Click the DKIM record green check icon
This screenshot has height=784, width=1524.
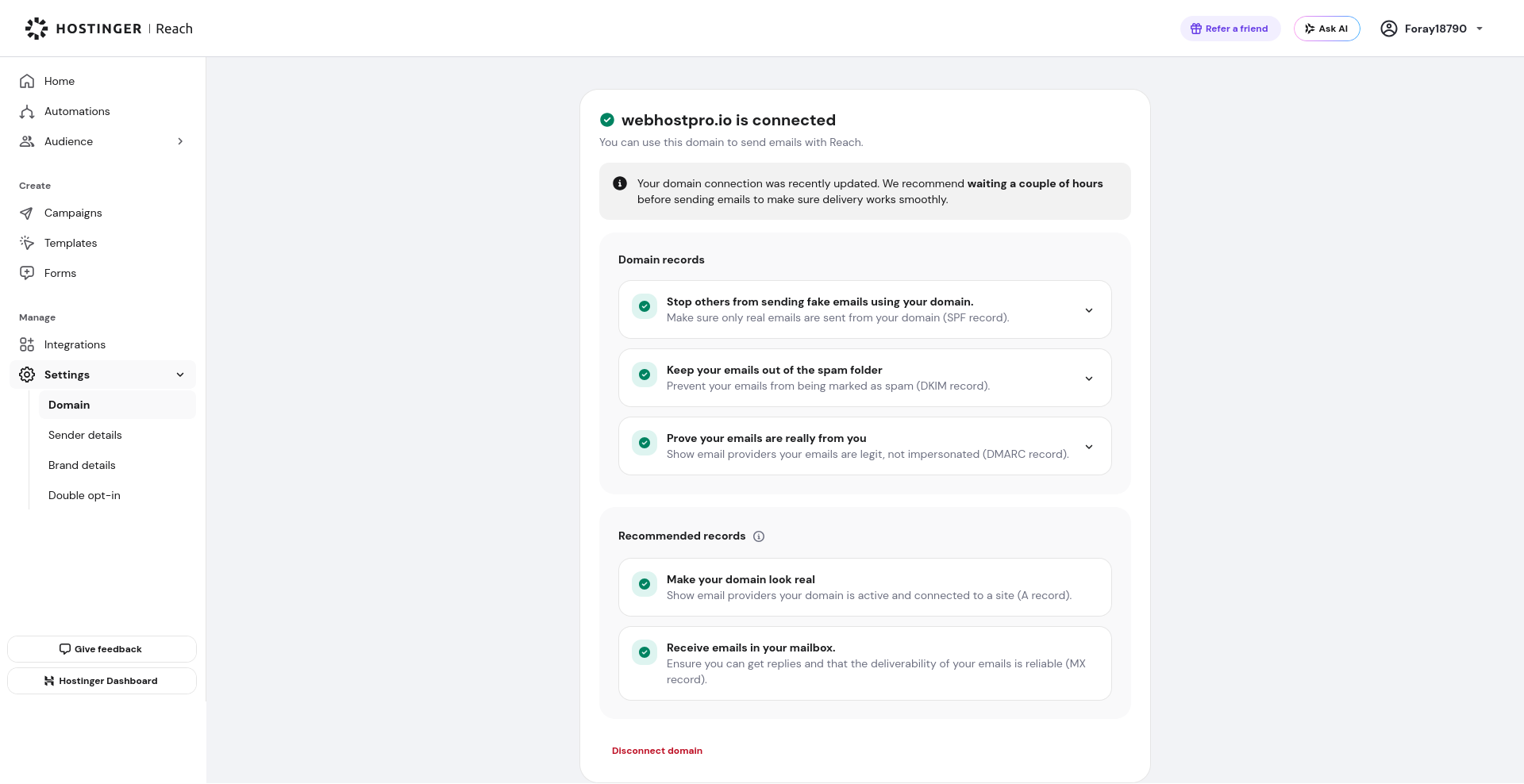click(645, 375)
